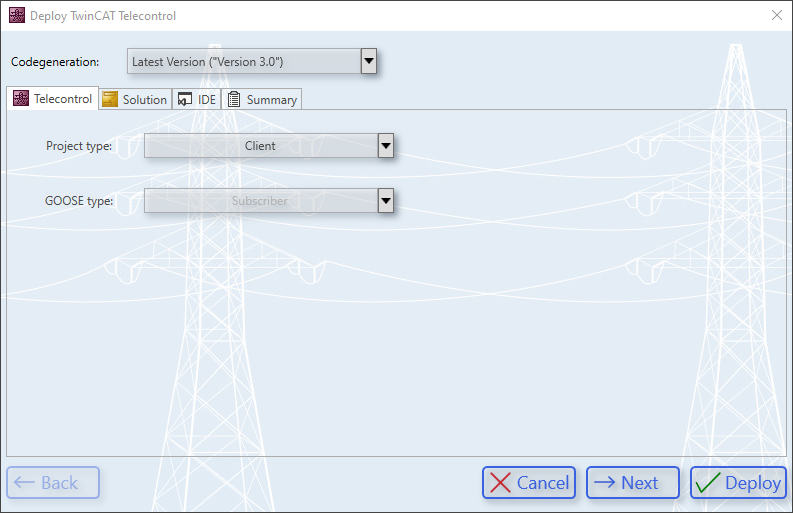Proceed with the Next button
Image resolution: width=793 pixels, height=513 pixels.
[633, 483]
